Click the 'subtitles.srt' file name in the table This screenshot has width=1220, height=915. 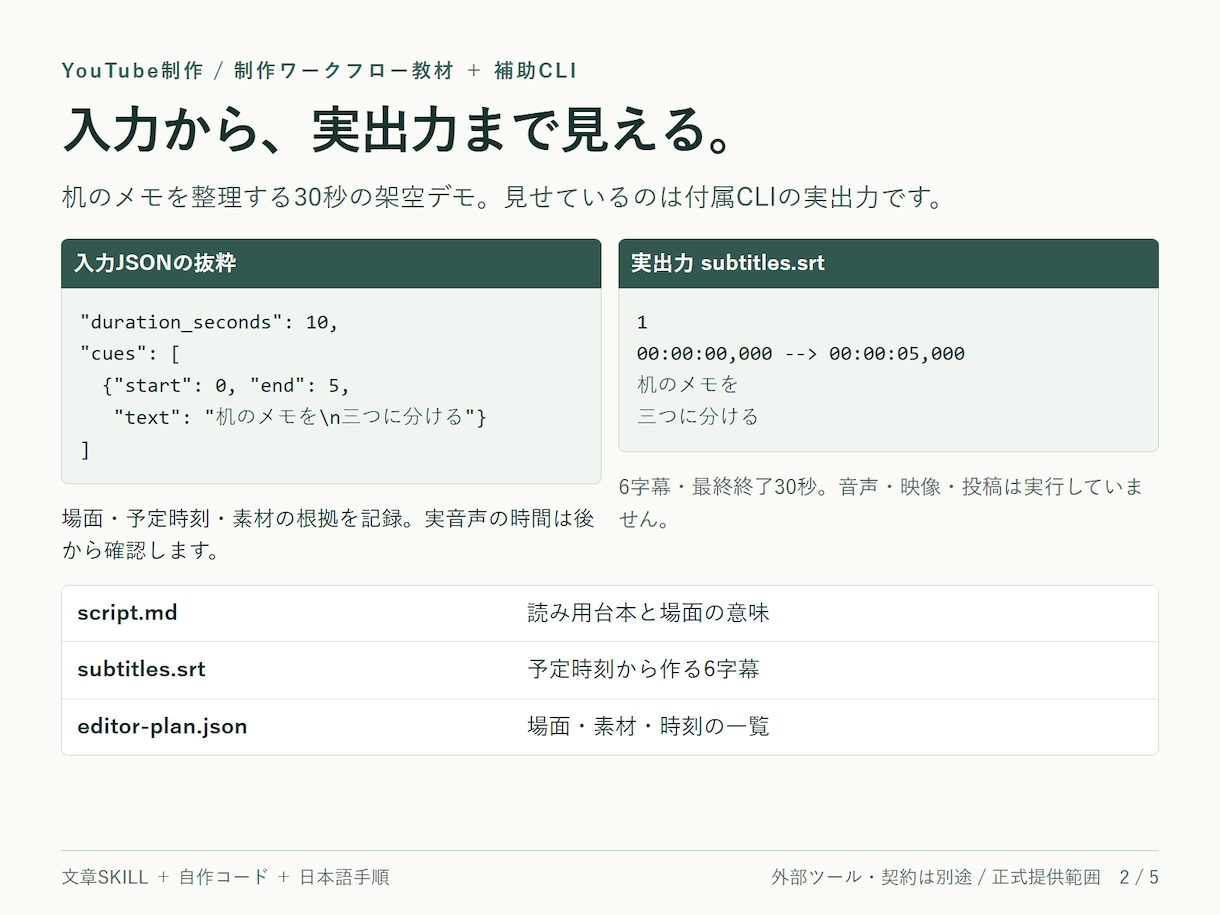pyautogui.click(x=141, y=669)
